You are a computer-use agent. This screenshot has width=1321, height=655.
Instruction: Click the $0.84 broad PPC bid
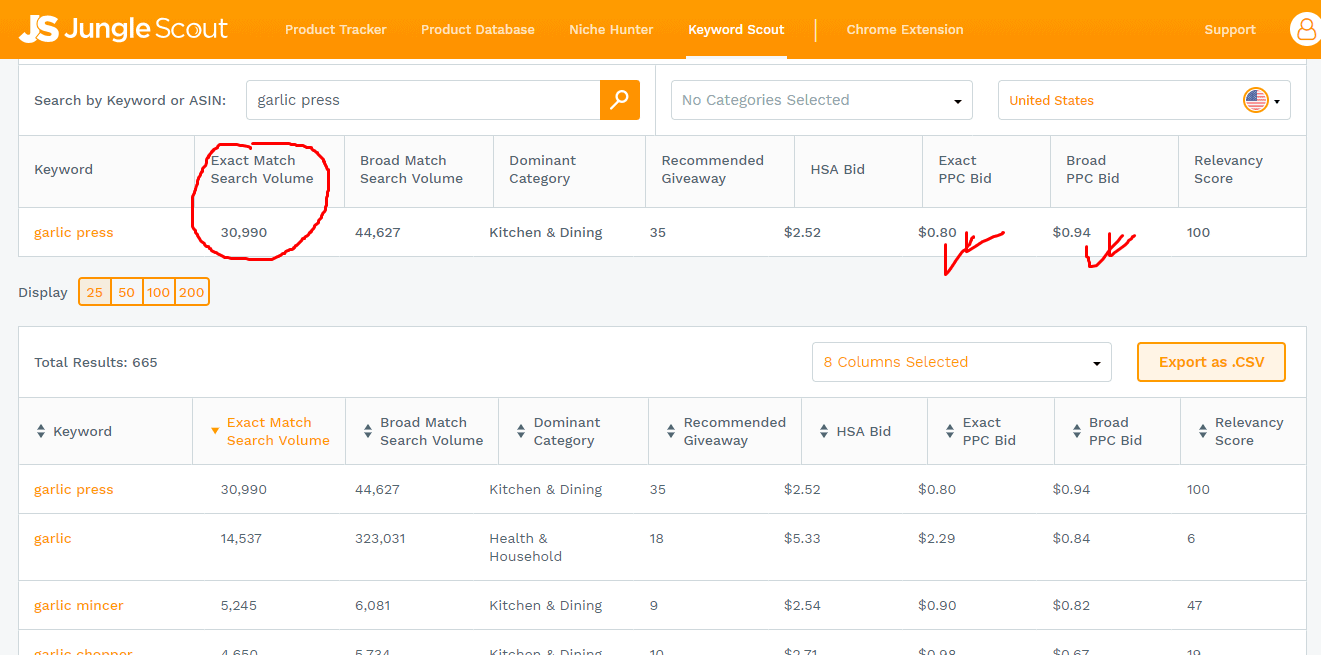click(x=1071, y=538)
